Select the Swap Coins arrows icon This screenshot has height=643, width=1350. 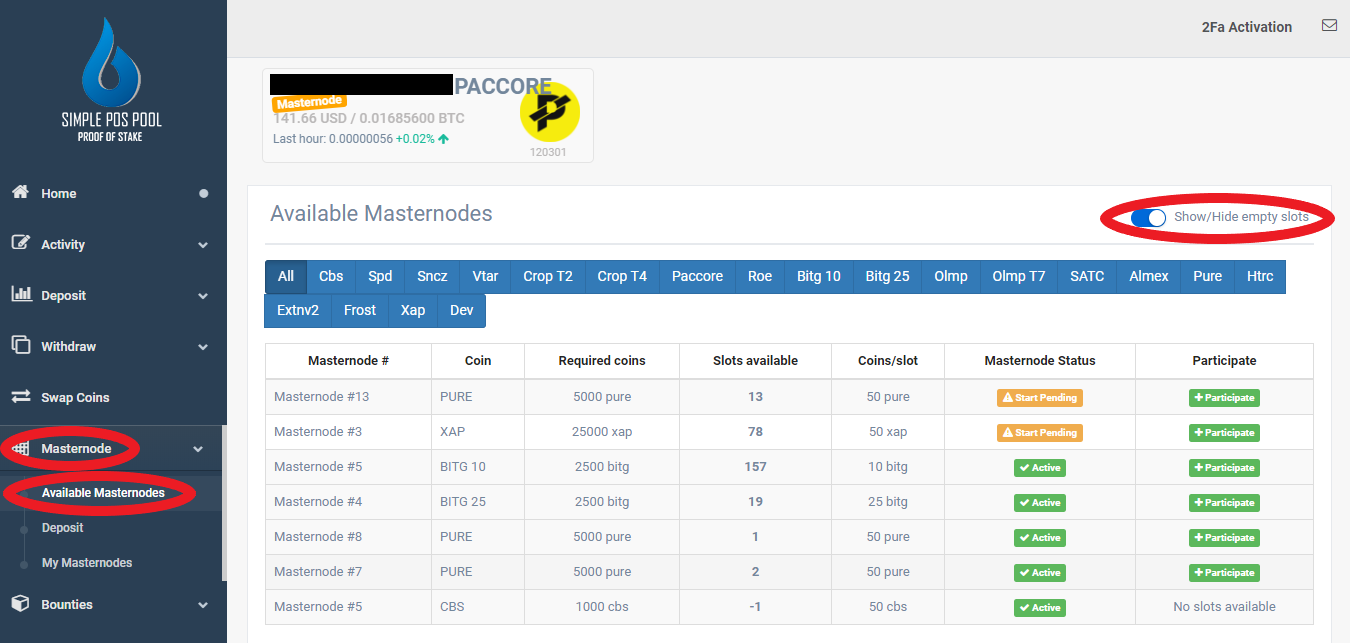coord(19,397)
